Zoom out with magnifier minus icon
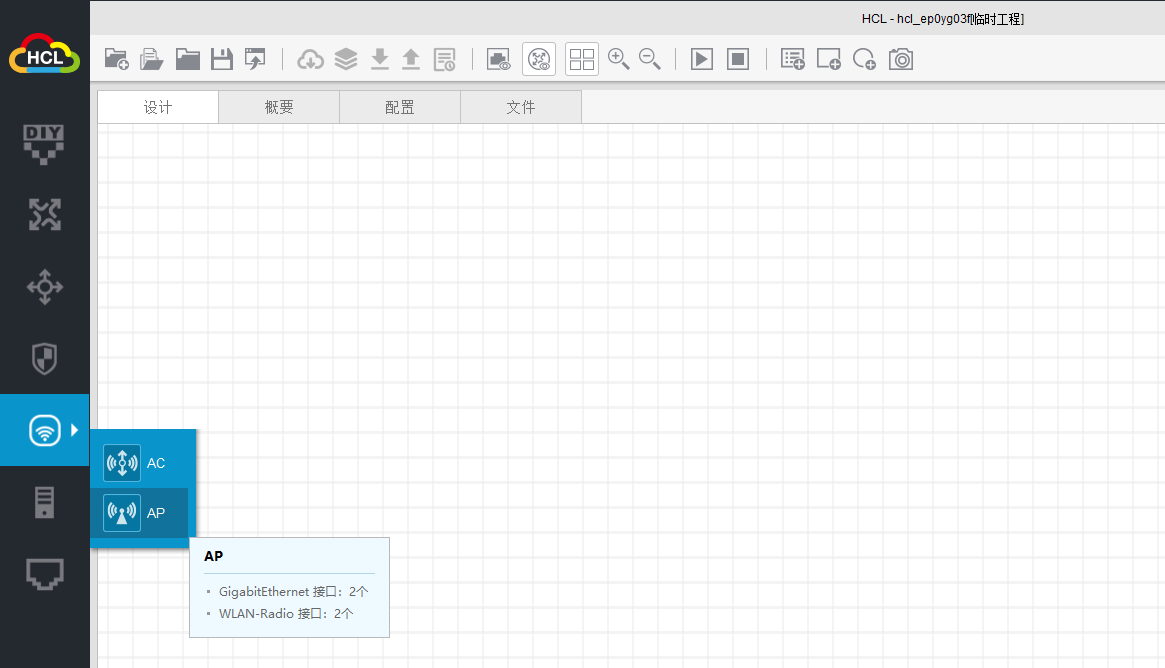The height and width of the screenshot is (668, 1165). [649, 59]
